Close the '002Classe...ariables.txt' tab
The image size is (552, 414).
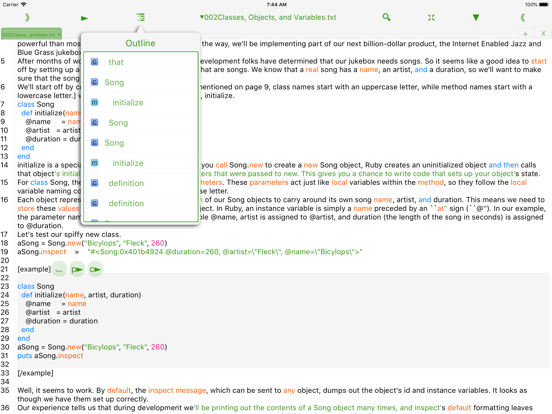tap(59, 34)
